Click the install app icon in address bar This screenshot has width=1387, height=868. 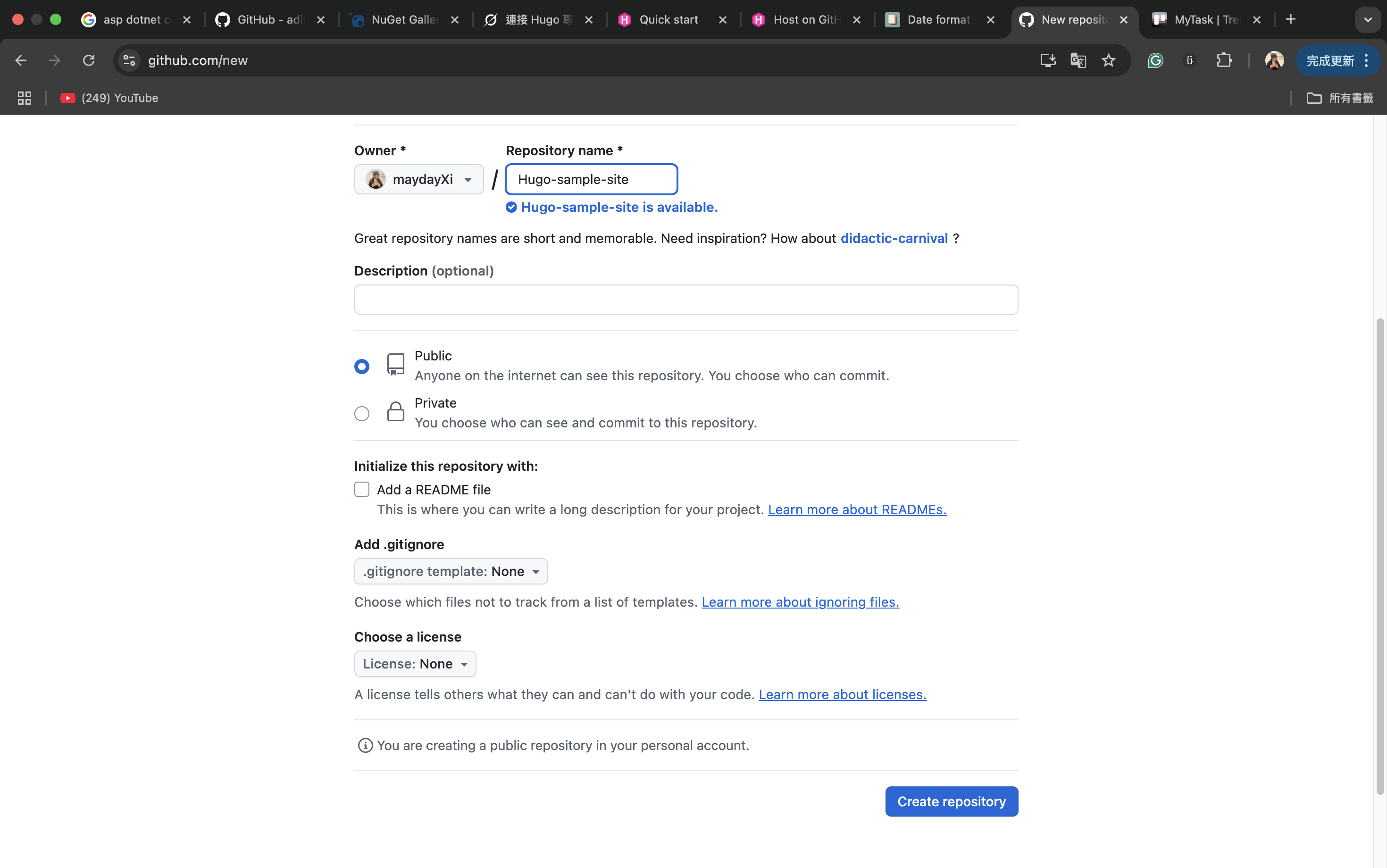1048,60
